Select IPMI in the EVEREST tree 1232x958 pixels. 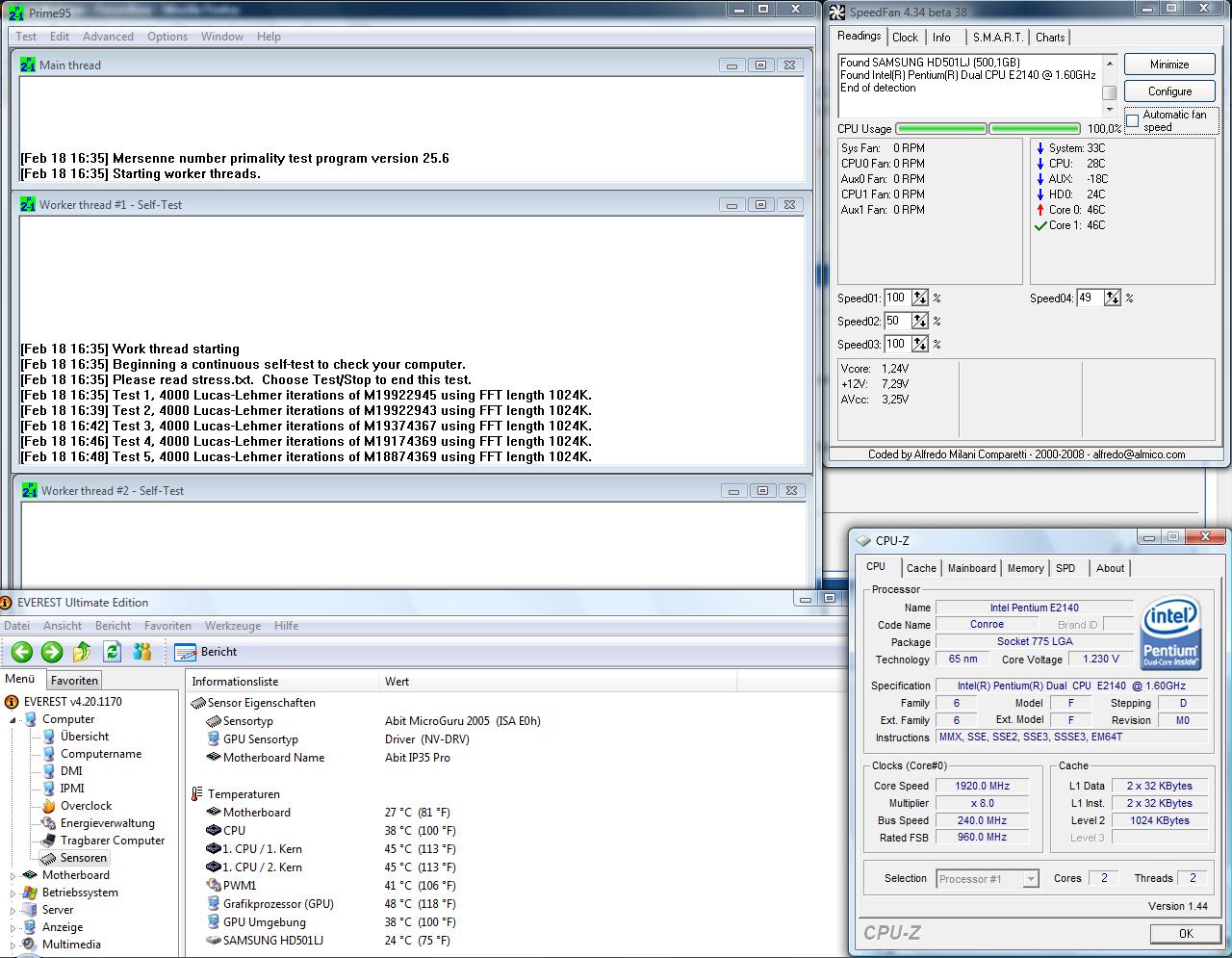coord(72,789)
